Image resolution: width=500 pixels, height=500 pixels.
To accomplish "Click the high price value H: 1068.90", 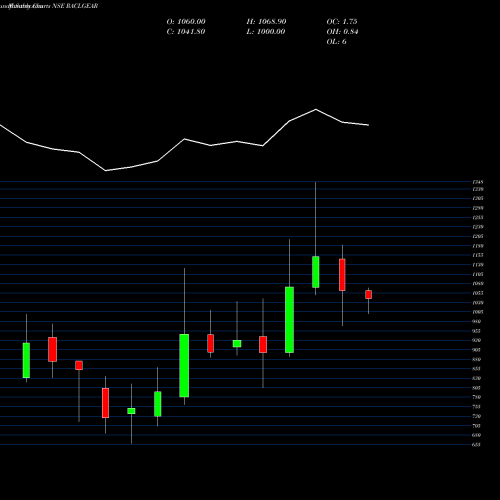I will [x=266, y=22].
